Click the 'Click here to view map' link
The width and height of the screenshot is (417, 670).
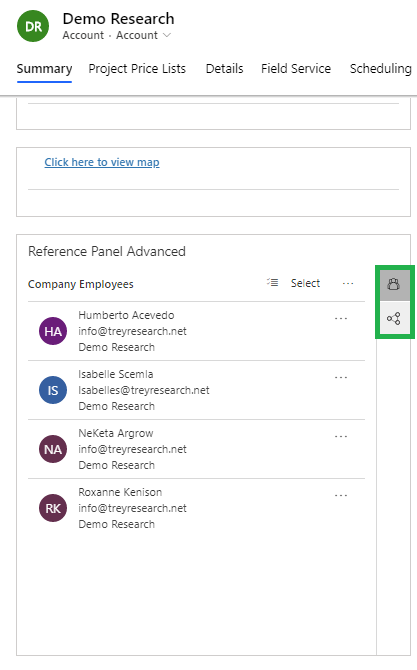(x=102, y=162)
